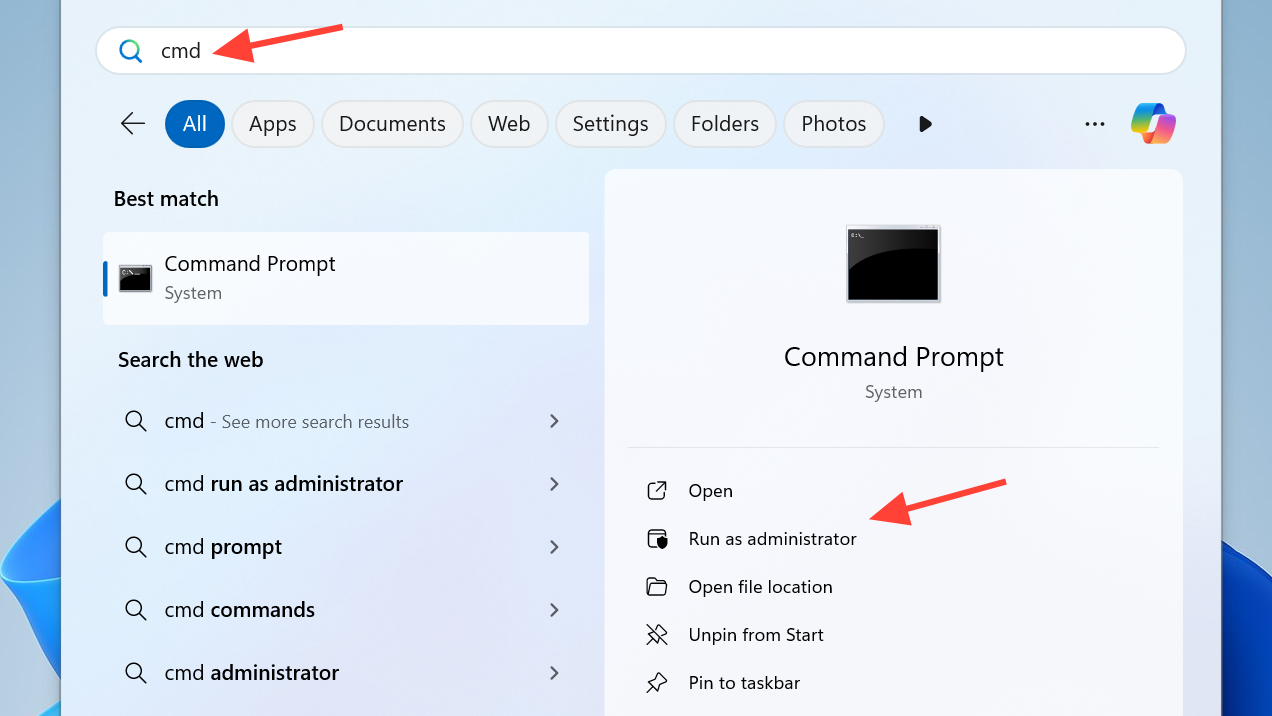This screenshot has width=1272, height=716.
Task: Click Open to launch Command Prompt
Action: click(710, 490)
